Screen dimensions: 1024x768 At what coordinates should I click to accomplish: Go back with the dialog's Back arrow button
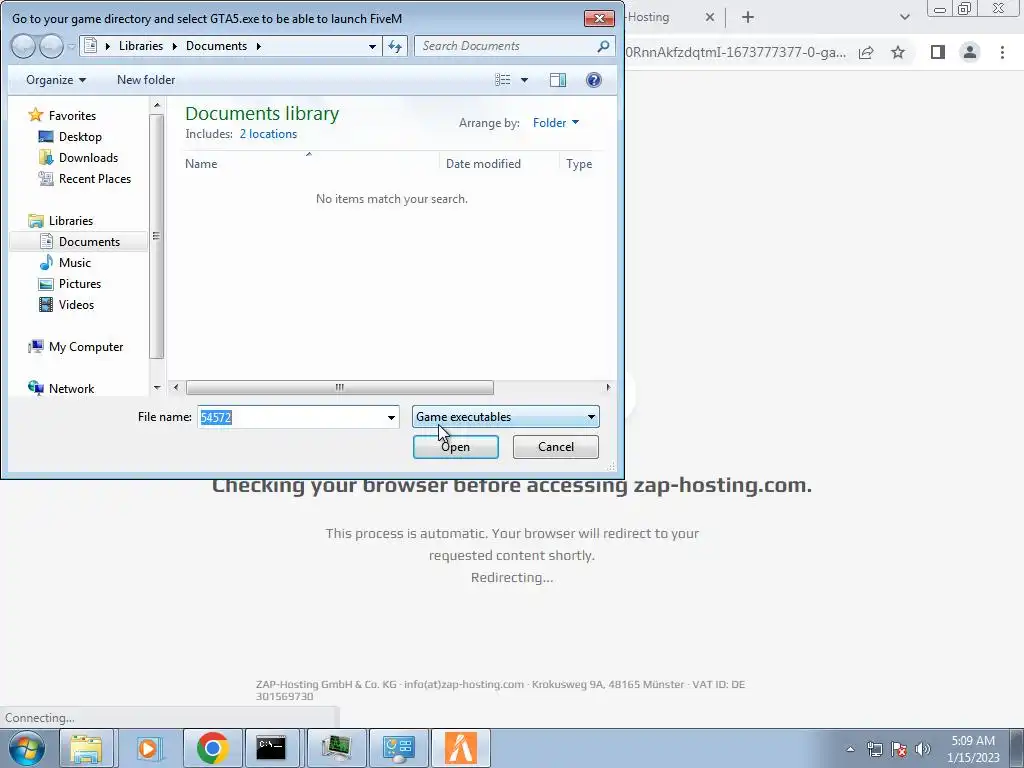pos(23,46)
